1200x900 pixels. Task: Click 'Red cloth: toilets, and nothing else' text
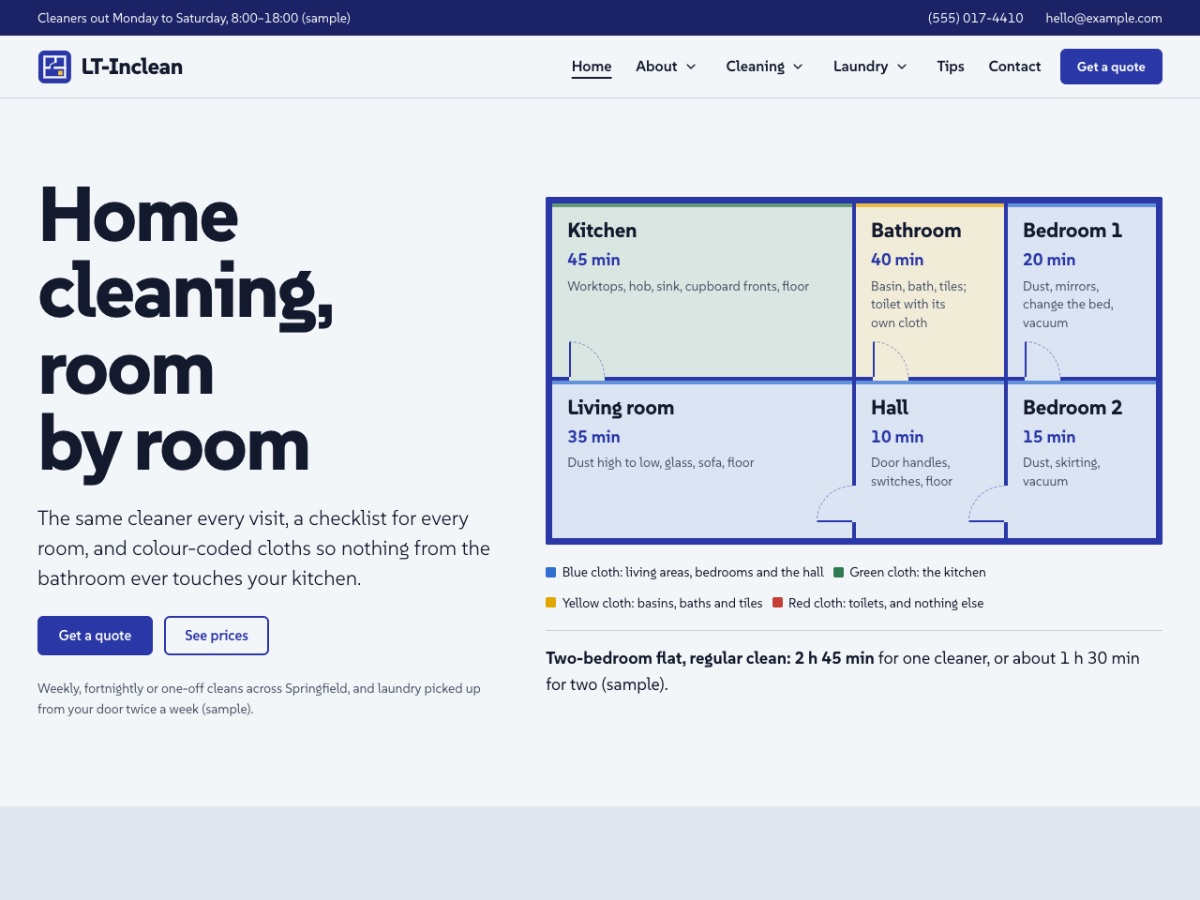click(886, 603)
